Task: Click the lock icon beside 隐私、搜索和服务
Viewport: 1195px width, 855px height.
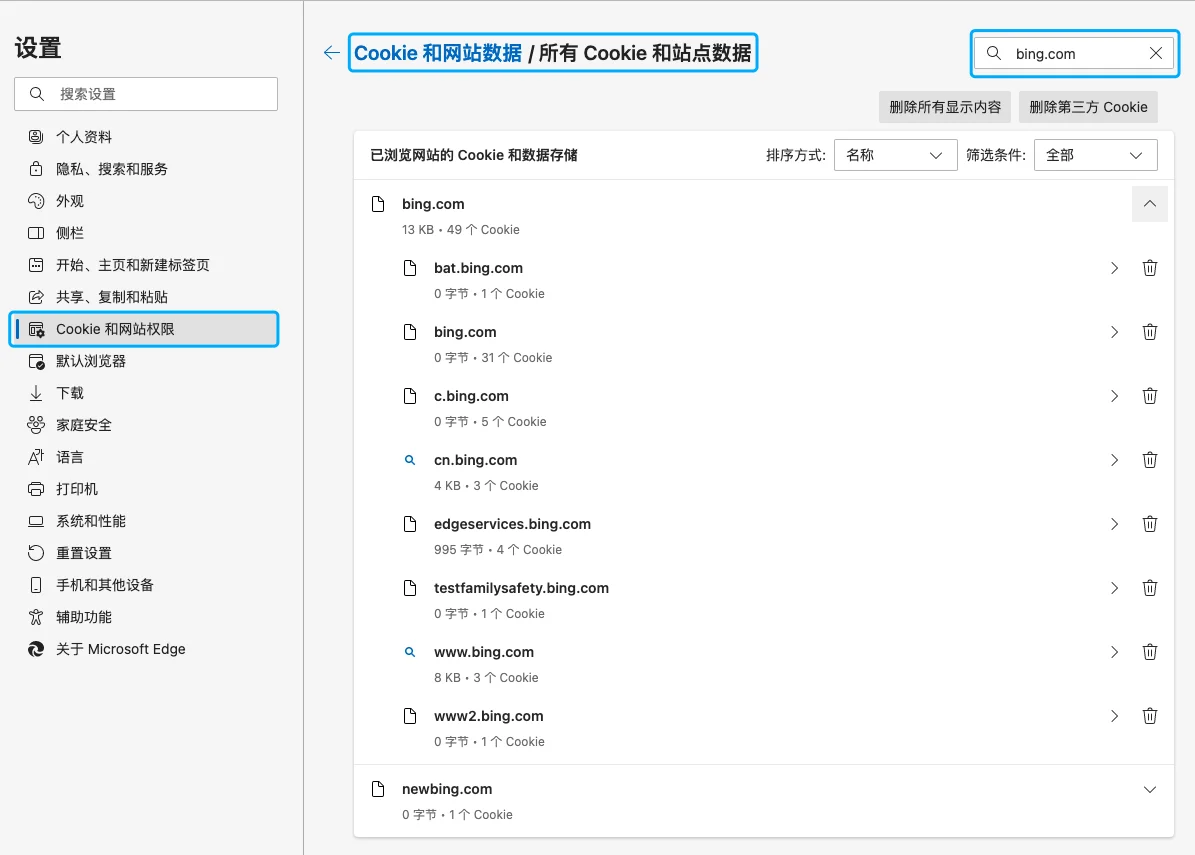Action: (x=36, y=169)
